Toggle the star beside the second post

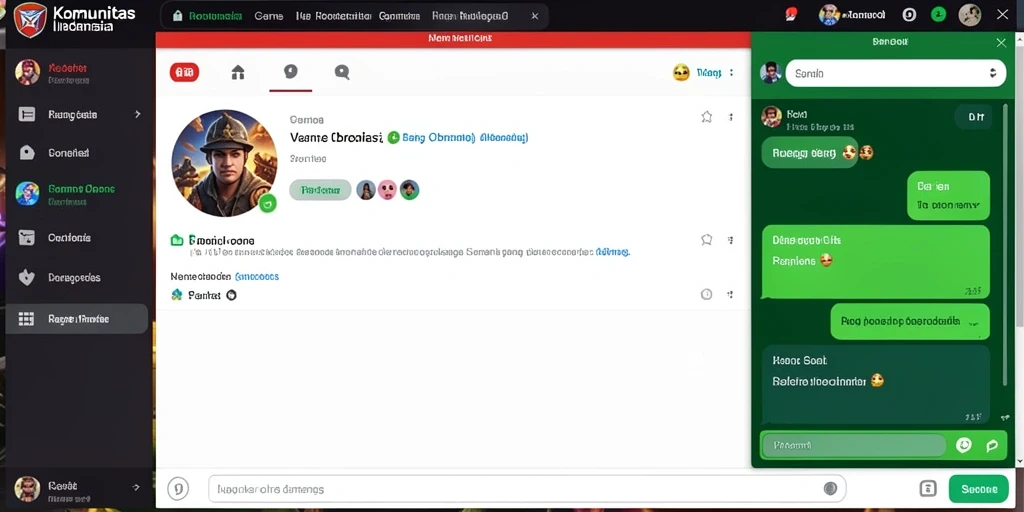706,240
